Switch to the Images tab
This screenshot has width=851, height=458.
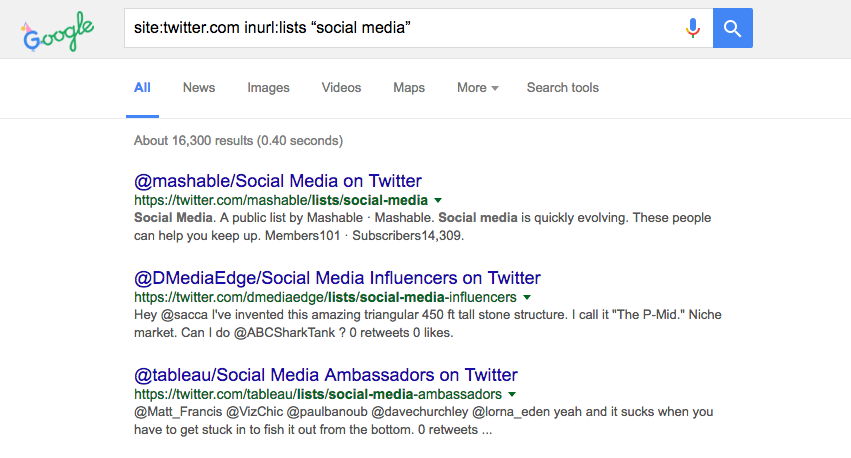pos(268,88)
